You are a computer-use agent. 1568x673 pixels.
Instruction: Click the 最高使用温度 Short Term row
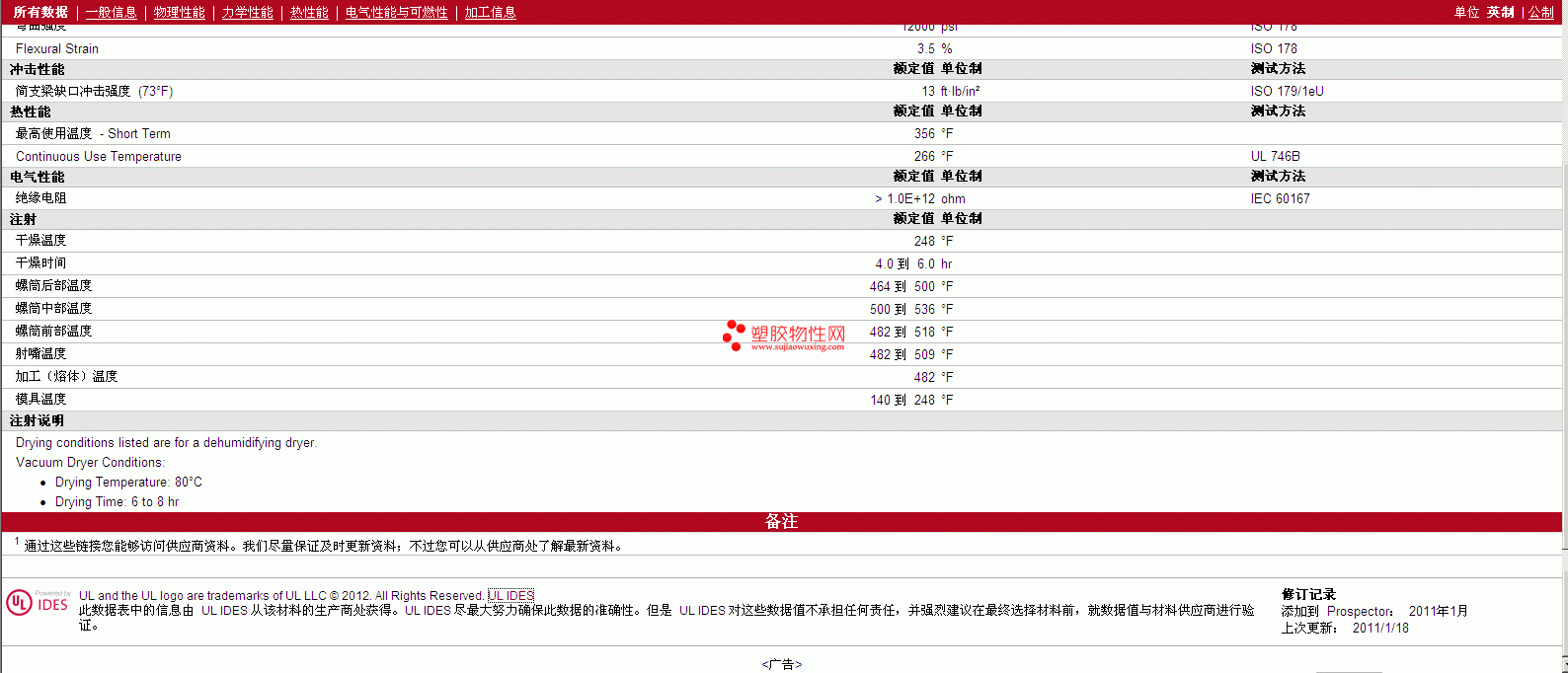[x=781, y=133]
